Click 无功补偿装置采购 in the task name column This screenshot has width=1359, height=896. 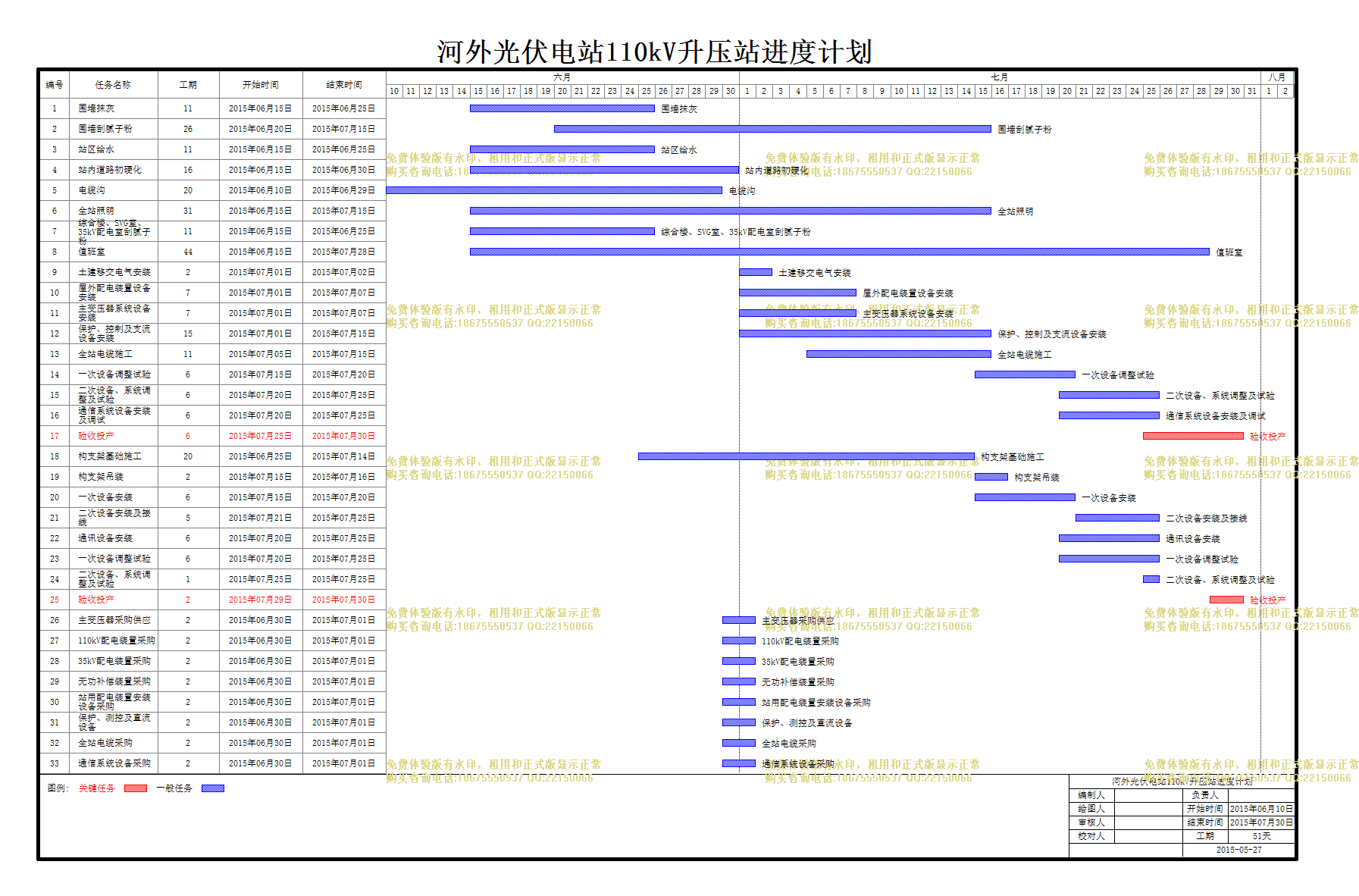click(114, 681)
